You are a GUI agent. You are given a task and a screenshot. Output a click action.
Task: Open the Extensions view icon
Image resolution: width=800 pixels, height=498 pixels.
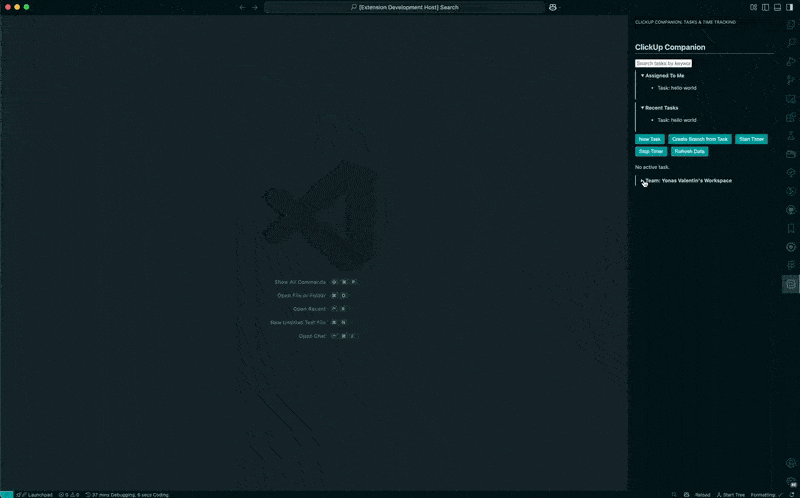pos(791,117)
